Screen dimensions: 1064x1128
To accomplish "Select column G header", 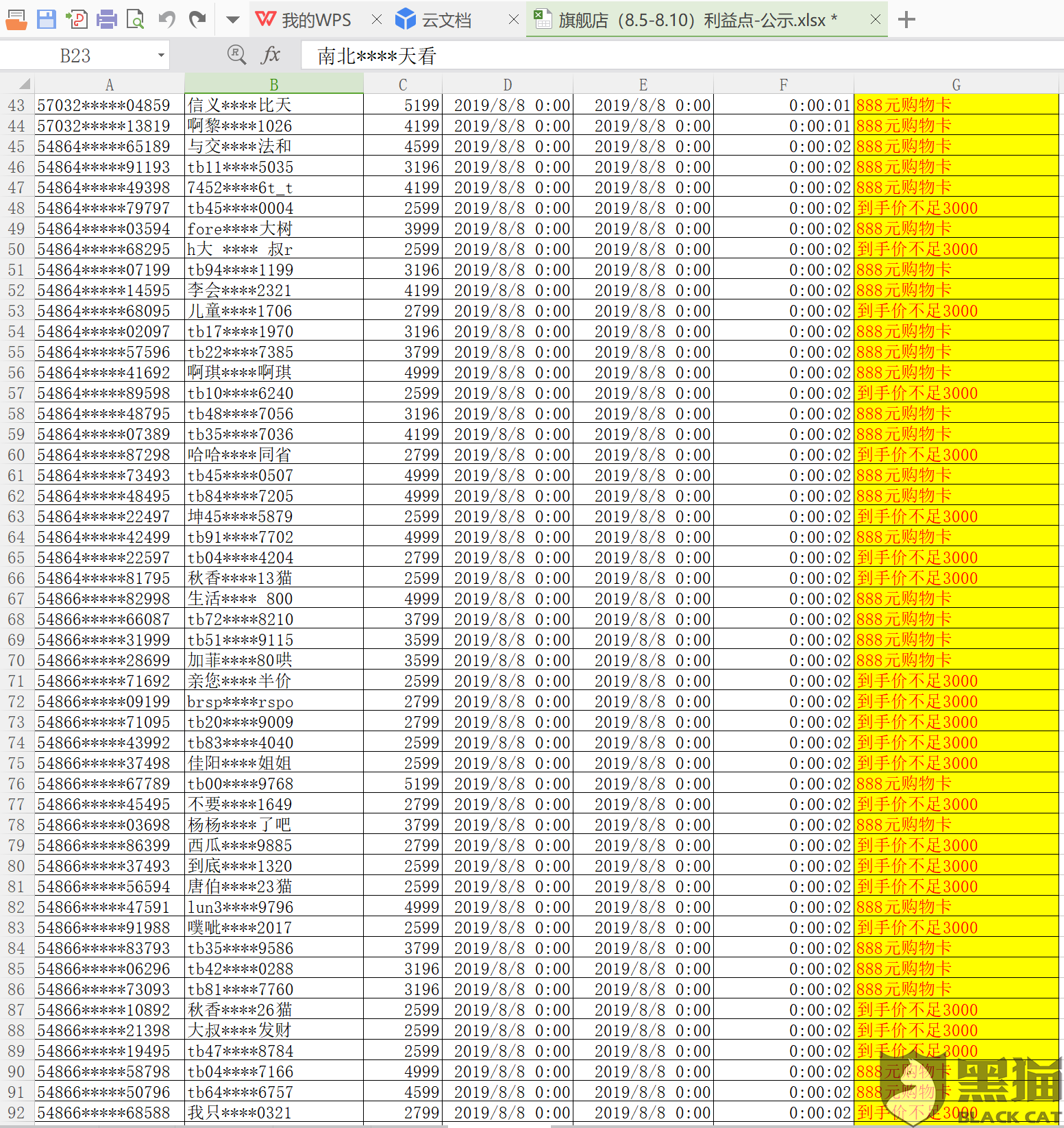I will pyautogui.click(x=956, y=84).
